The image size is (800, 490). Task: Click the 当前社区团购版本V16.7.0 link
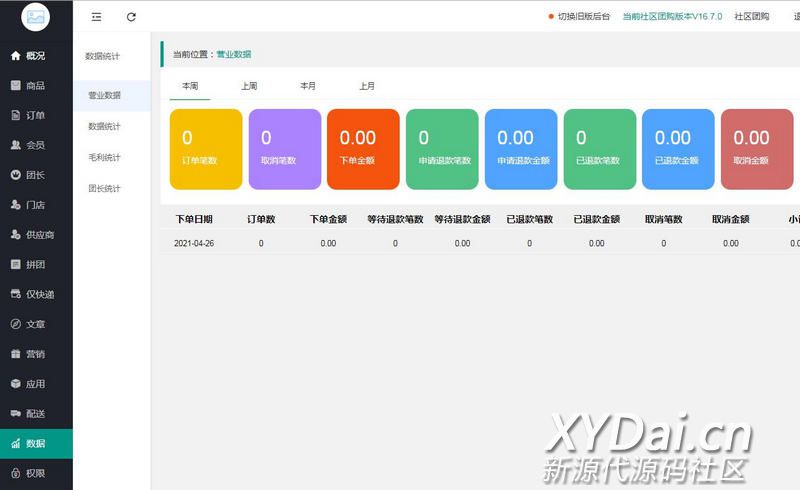tap(672, 16)
